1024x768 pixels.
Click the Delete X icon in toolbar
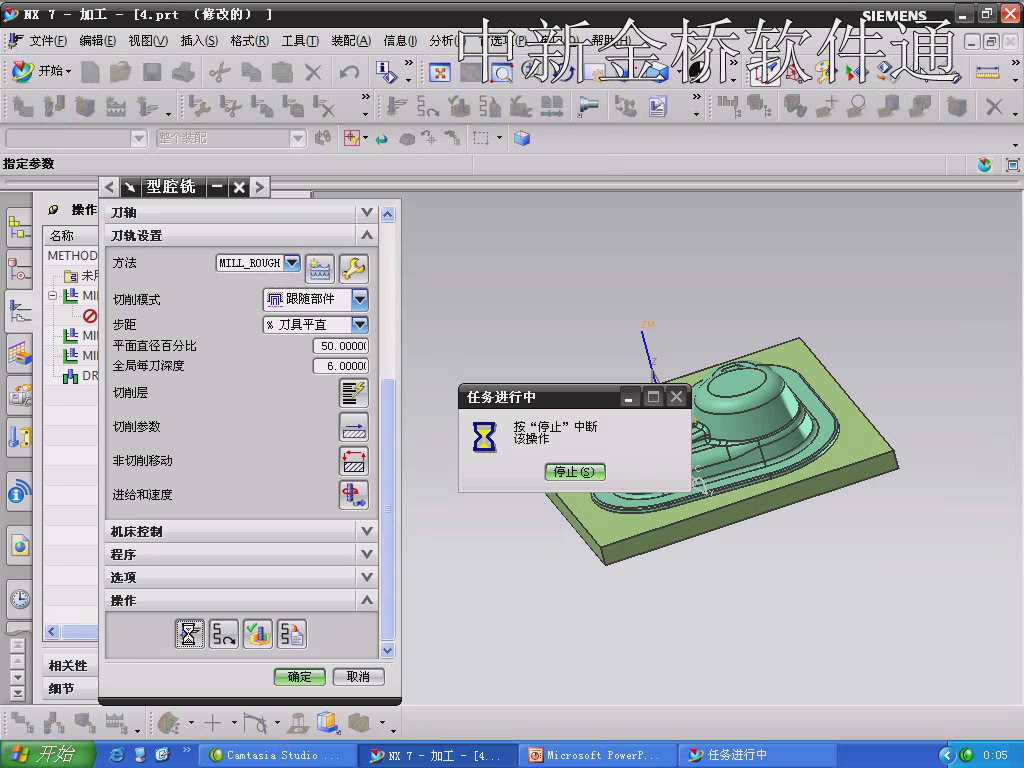pyautogui.click(x=313, y=72)
